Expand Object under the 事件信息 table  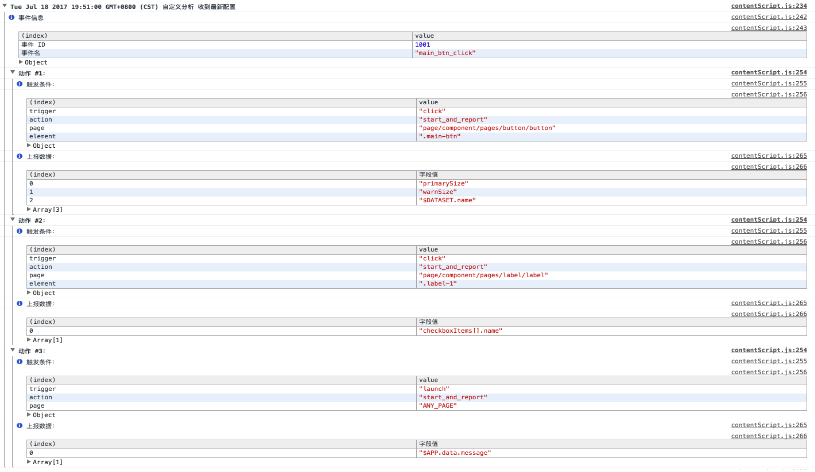click(21, 62)
